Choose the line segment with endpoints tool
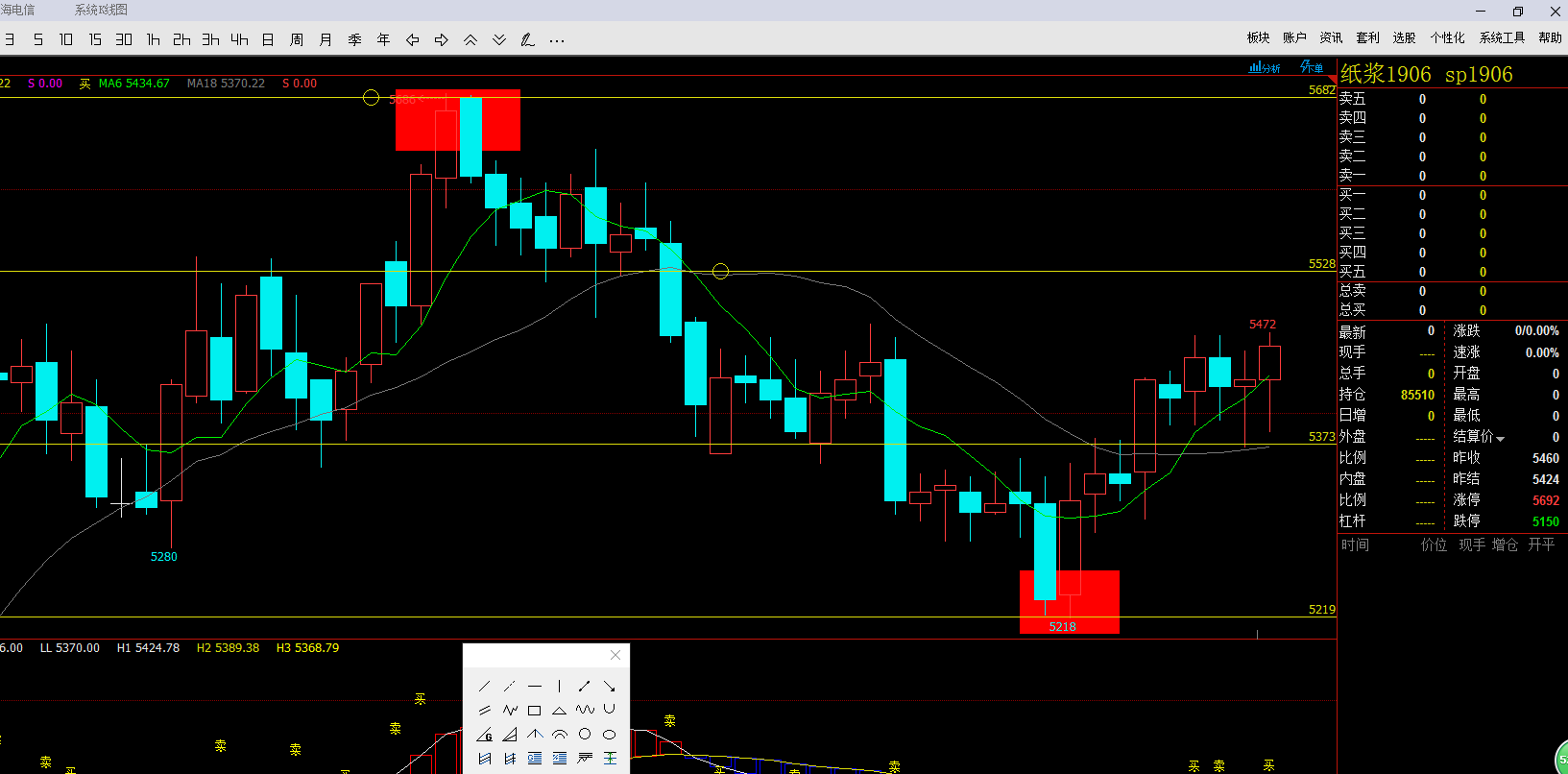Image resolution: width=1568 pixels, height=774 pixels. pyautogui.click(x=585, y=686)
